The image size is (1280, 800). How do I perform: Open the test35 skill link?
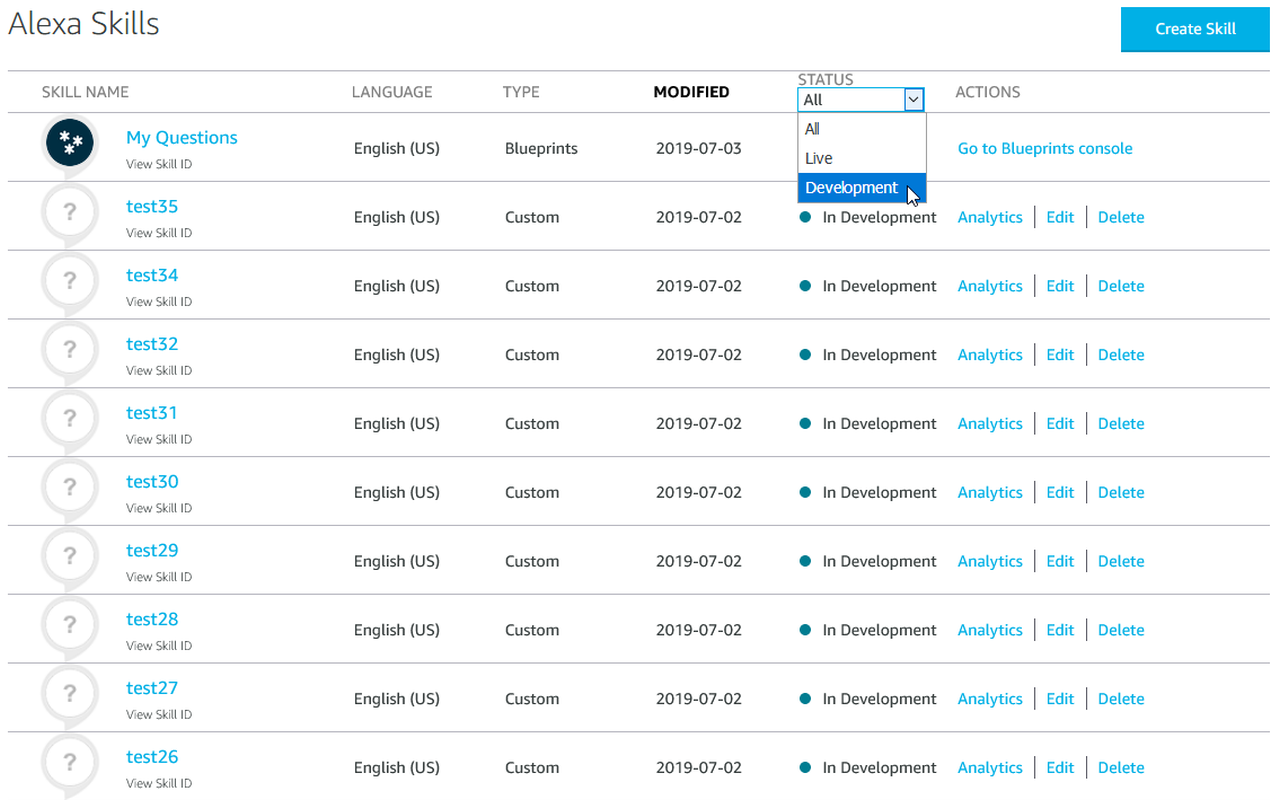(152, 207)
